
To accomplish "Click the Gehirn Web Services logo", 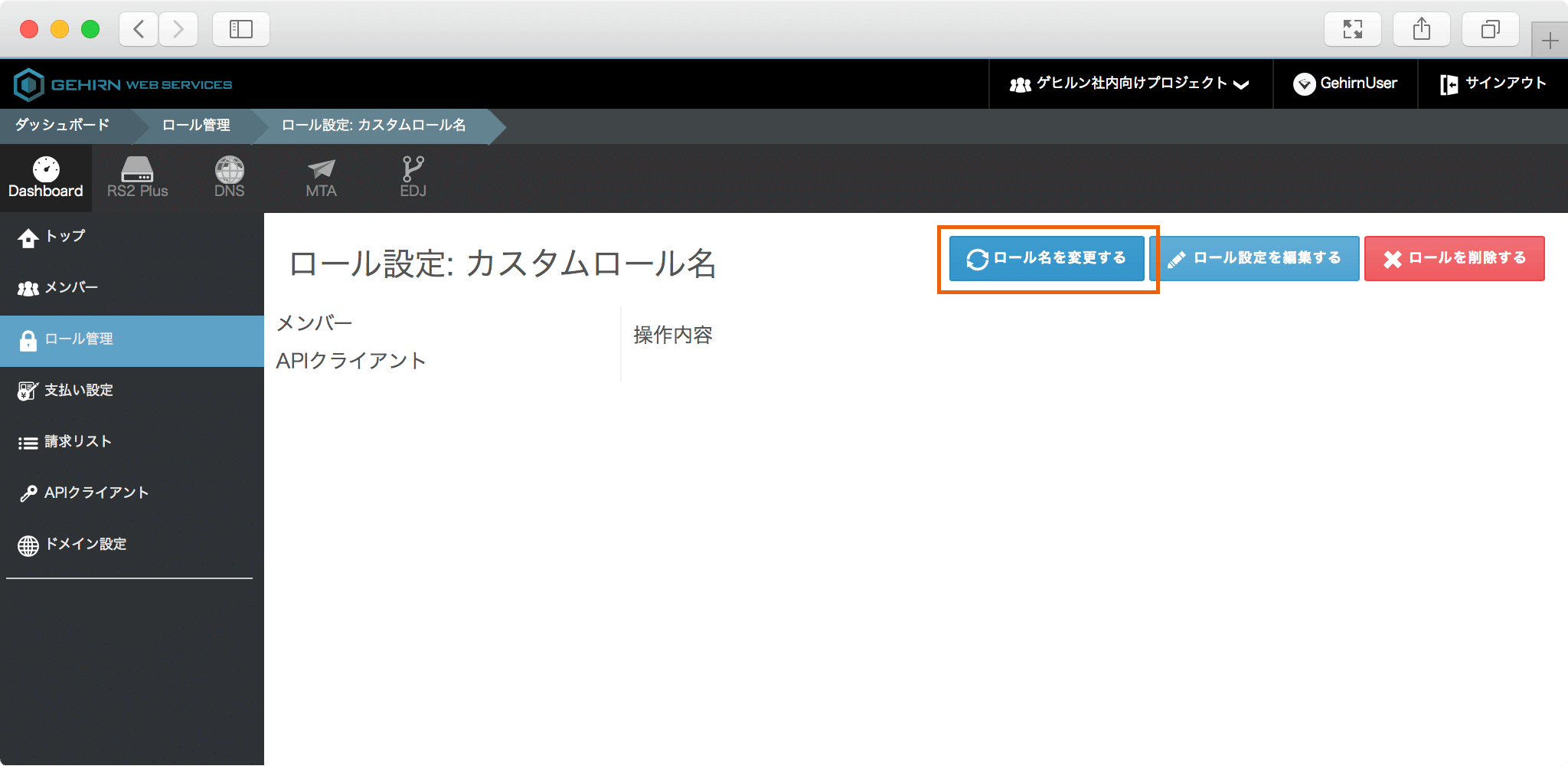I will coord(123,84).
